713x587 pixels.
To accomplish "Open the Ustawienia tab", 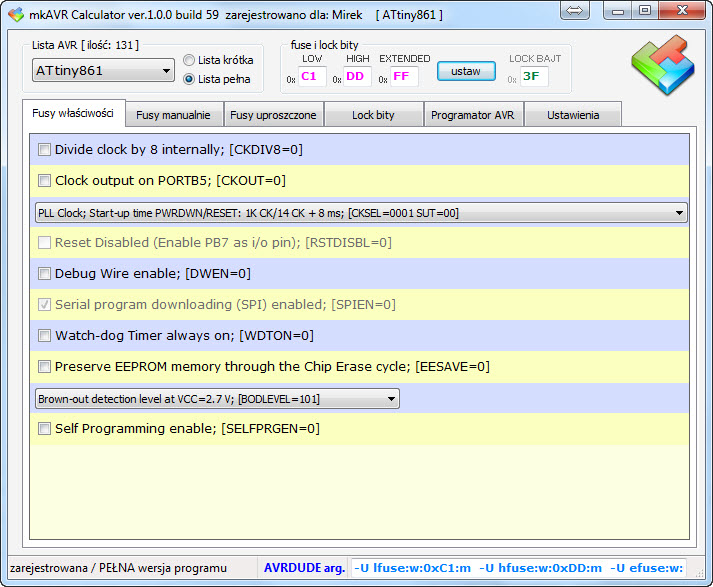I will tap(573, 115).
